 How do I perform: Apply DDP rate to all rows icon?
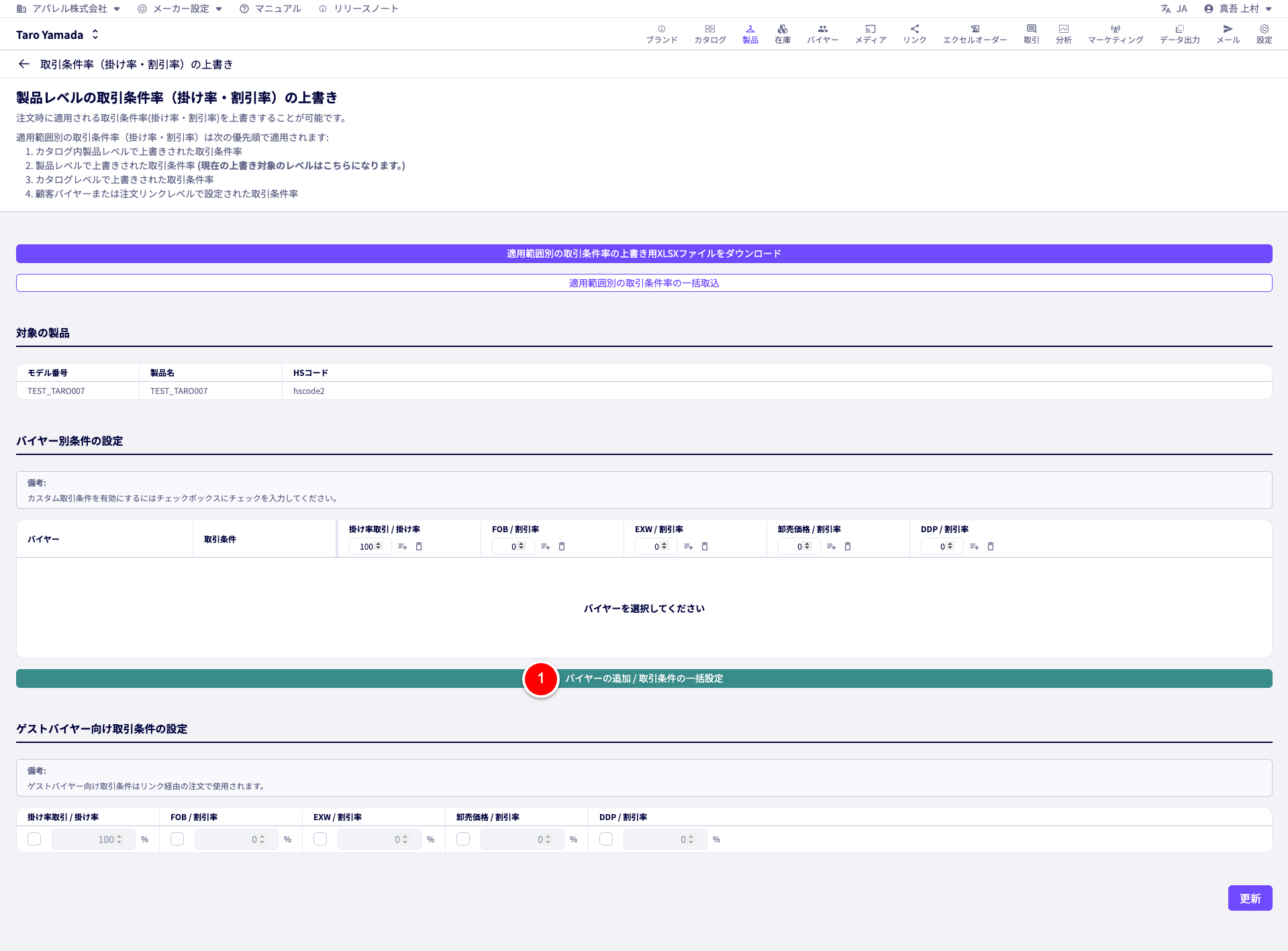tap(975, 546)
